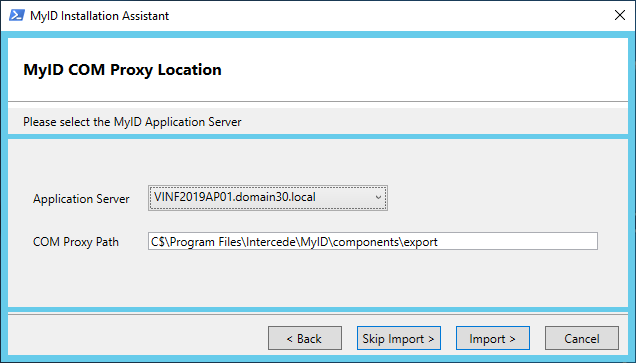Click the 'Please select the MyID Application Server' text
The height and width of the screenshot is (363, 636).
click(132, 122)
